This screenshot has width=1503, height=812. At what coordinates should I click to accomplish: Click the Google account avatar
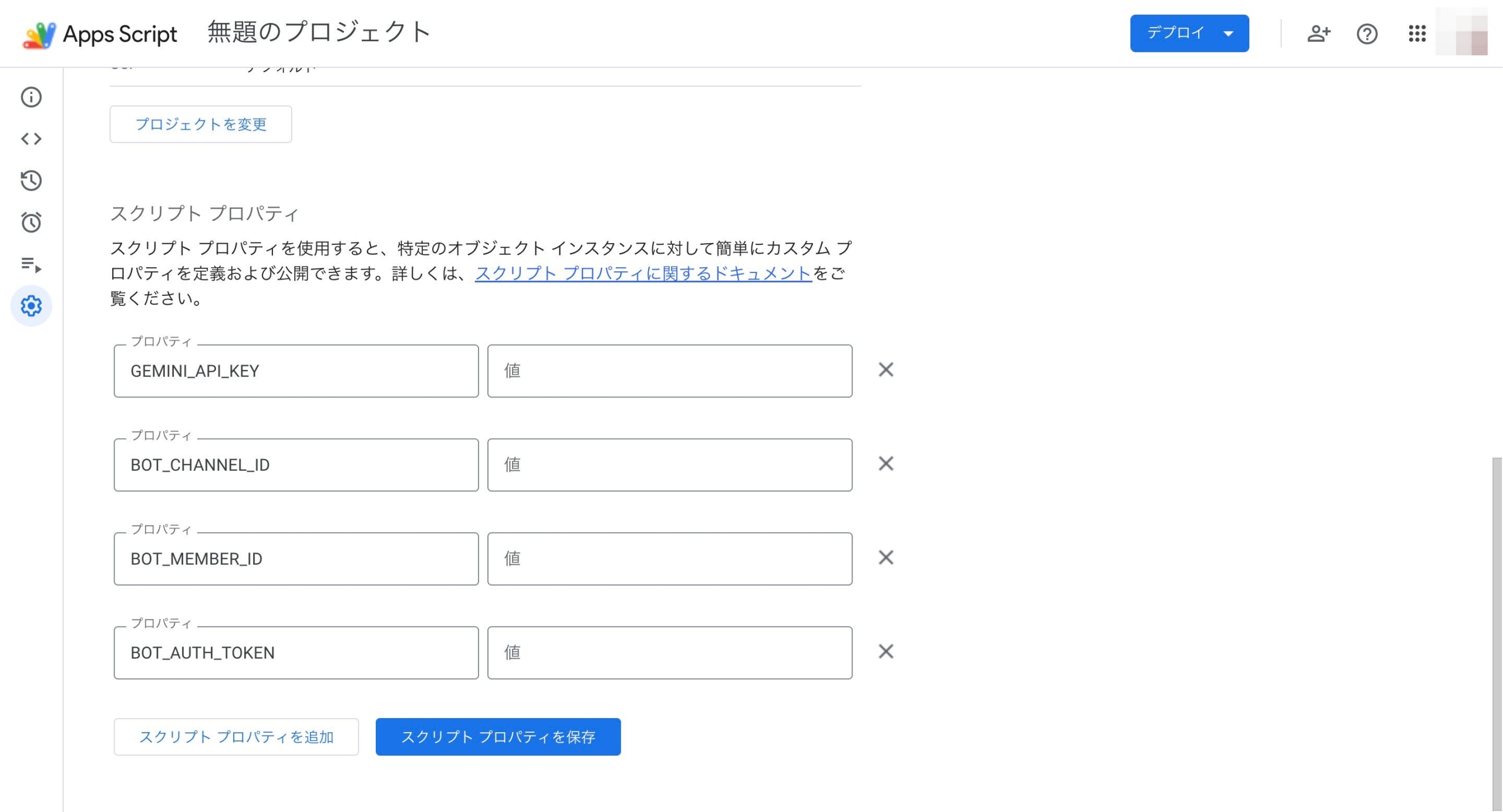pos(1462,33)
